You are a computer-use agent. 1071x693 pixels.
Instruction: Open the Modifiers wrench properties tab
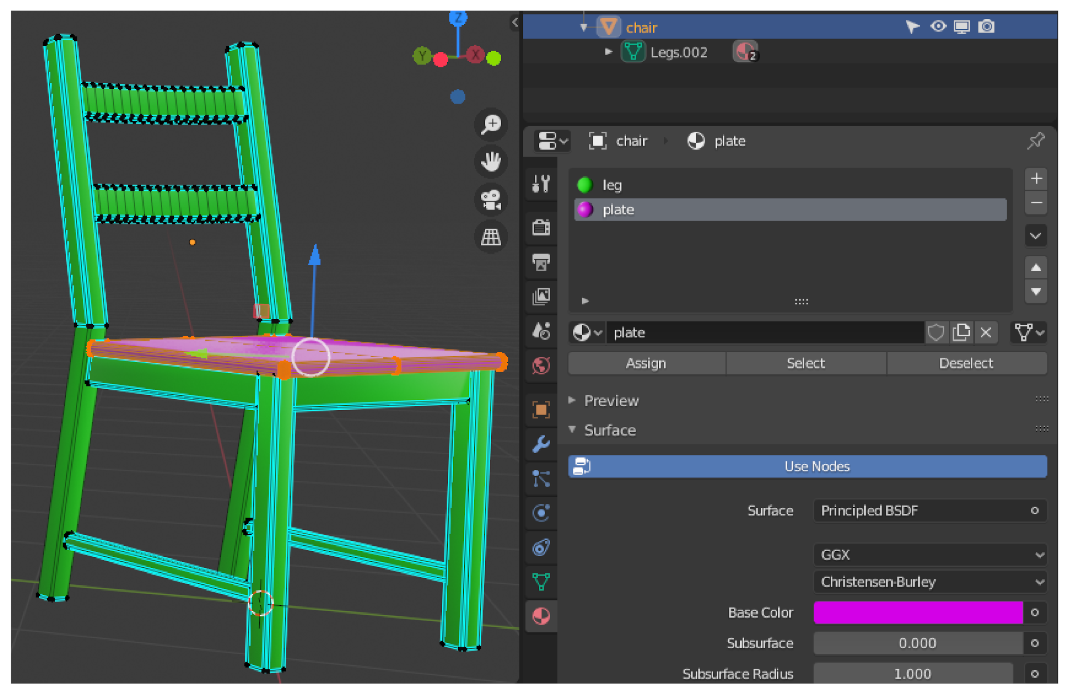541,444
